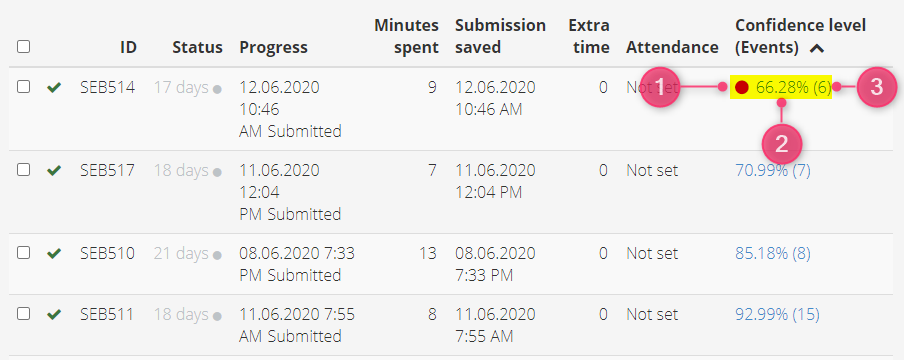This screenshot has height=360, width=904.
Task: Click the green checkmark for SEB510
Action: (x=54, y=253)
